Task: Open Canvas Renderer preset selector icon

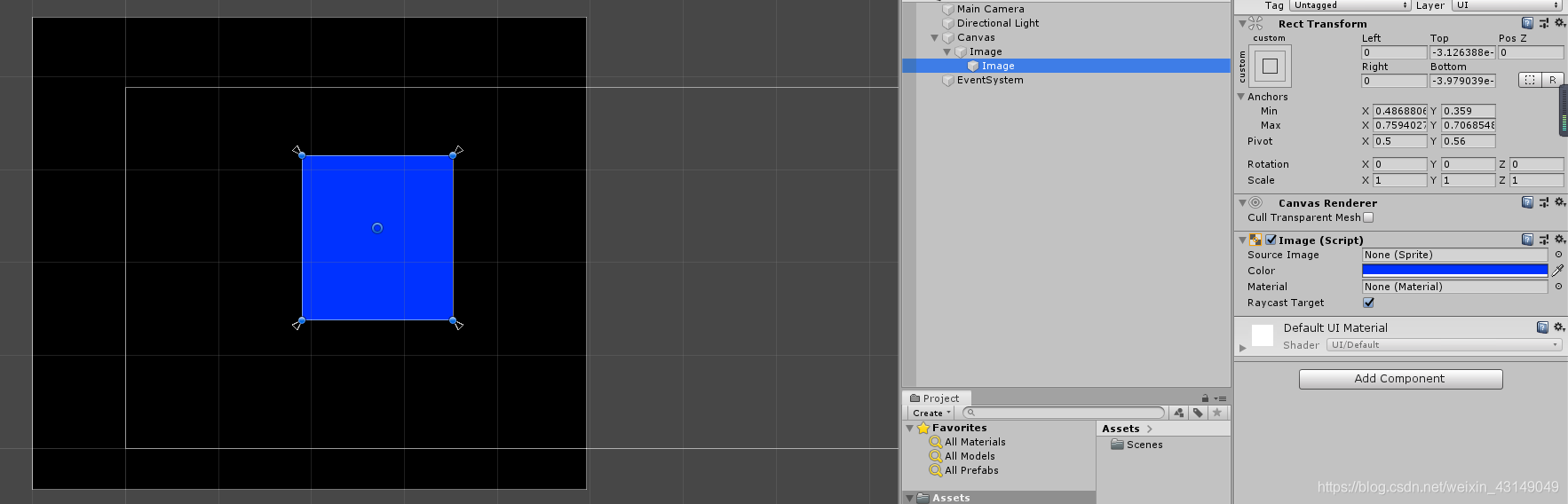Action: click(x=1544, y=202)
